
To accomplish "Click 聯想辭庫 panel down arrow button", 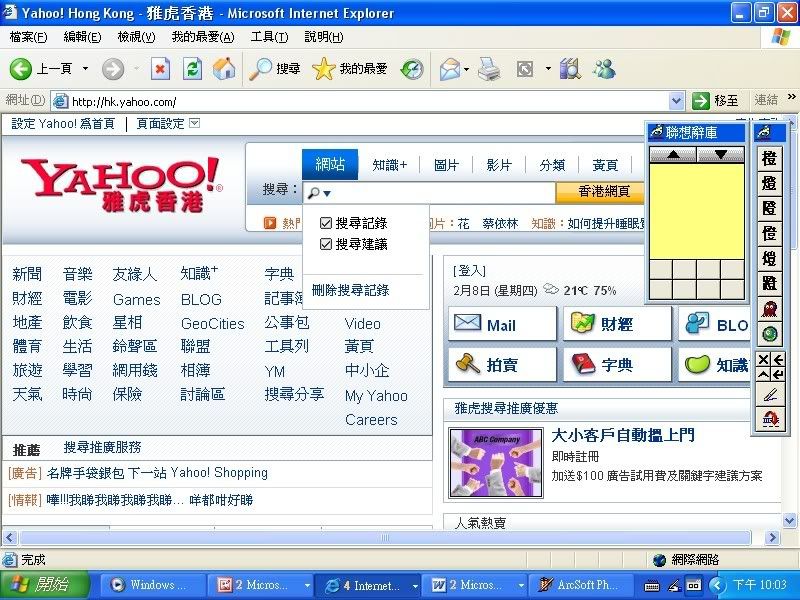I will 720,154.
